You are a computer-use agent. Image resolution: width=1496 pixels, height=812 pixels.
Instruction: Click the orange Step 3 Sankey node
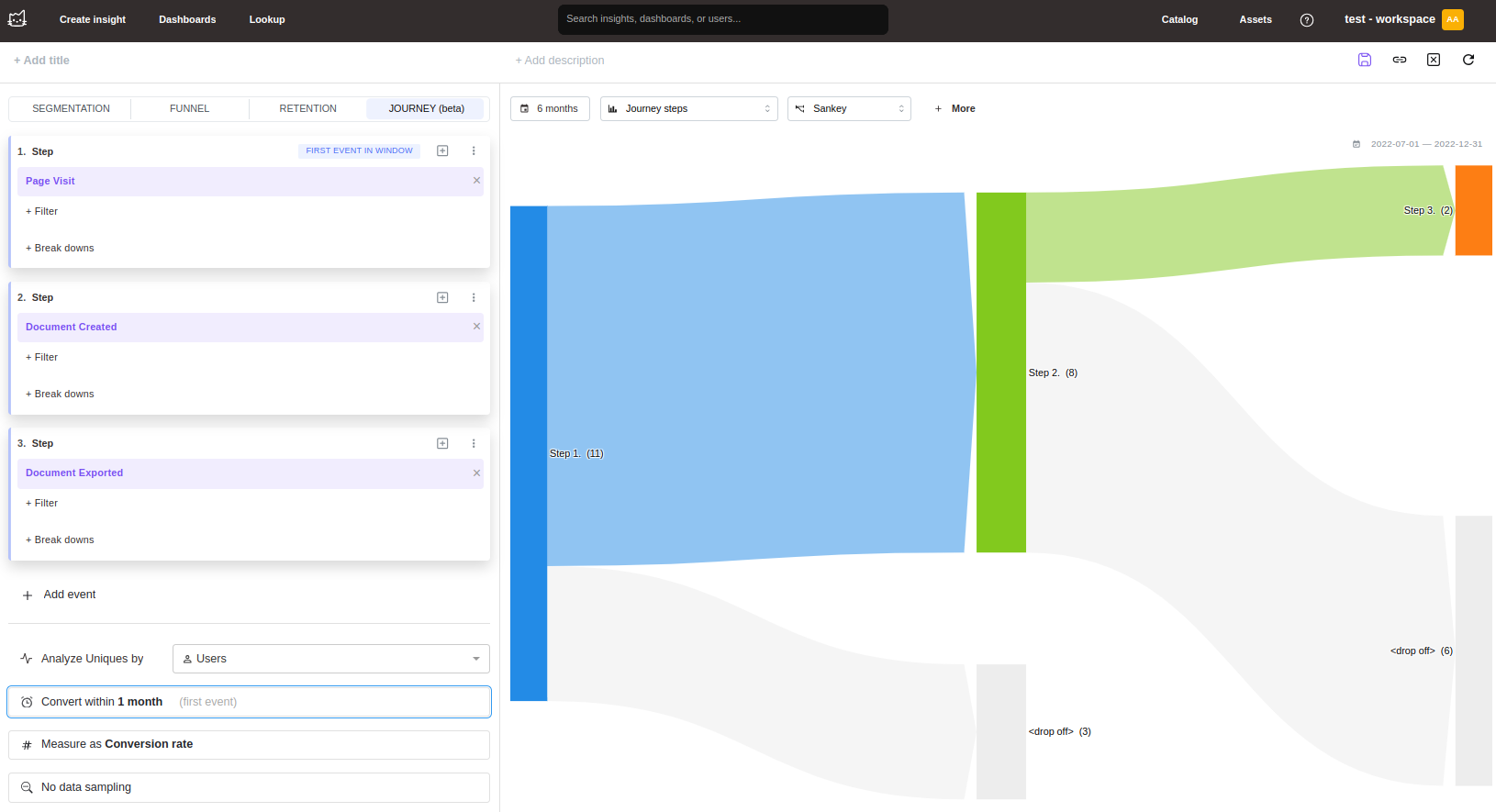1473,210
